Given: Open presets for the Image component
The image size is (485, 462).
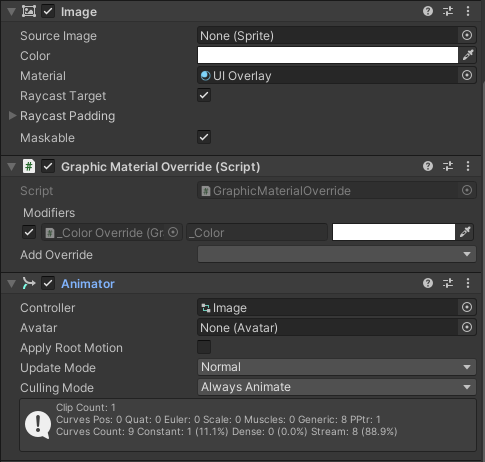Looking at the screenshot, I should [448, 11].
